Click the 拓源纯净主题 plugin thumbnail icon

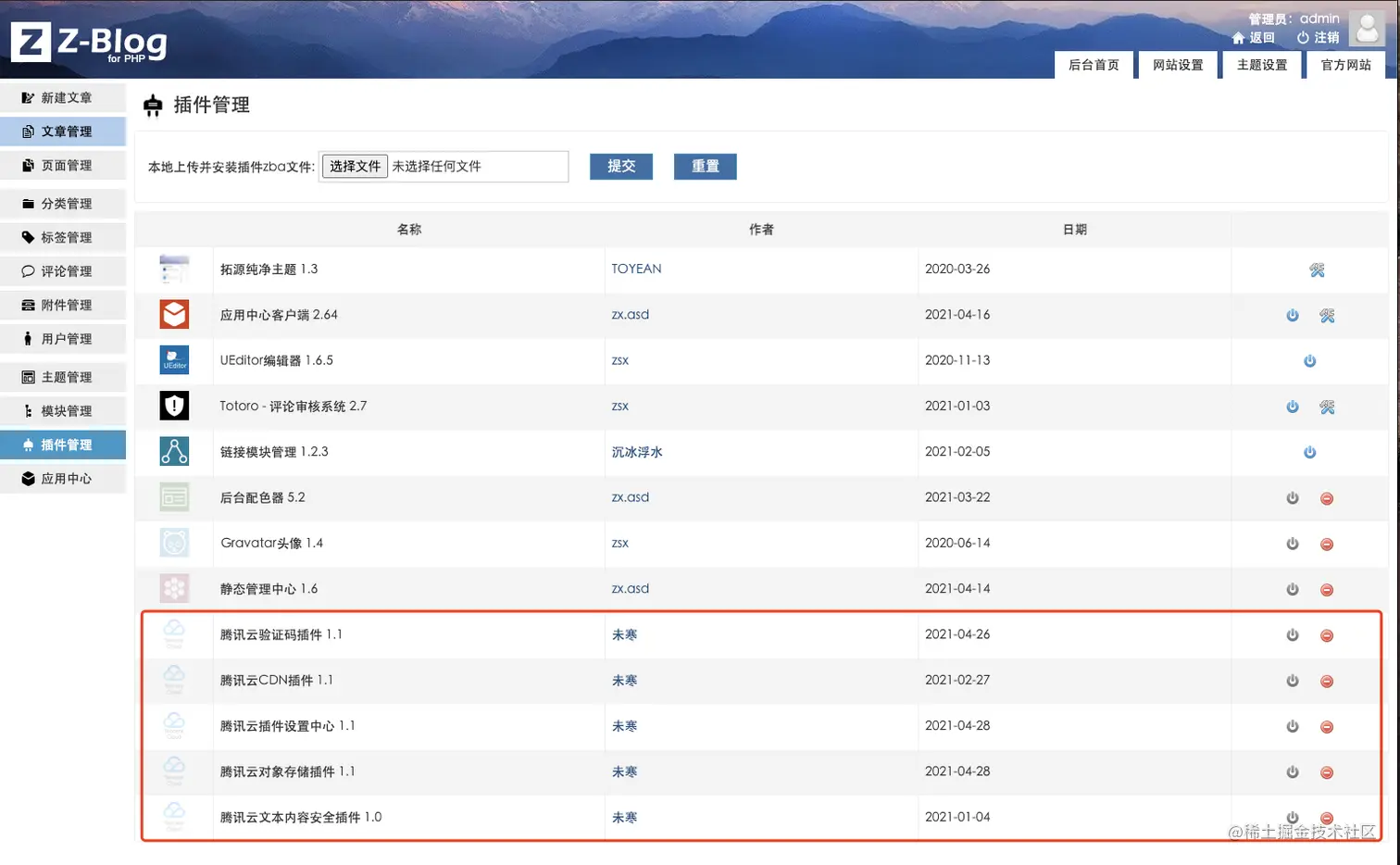pyautogui.click(x=174, y=270)
